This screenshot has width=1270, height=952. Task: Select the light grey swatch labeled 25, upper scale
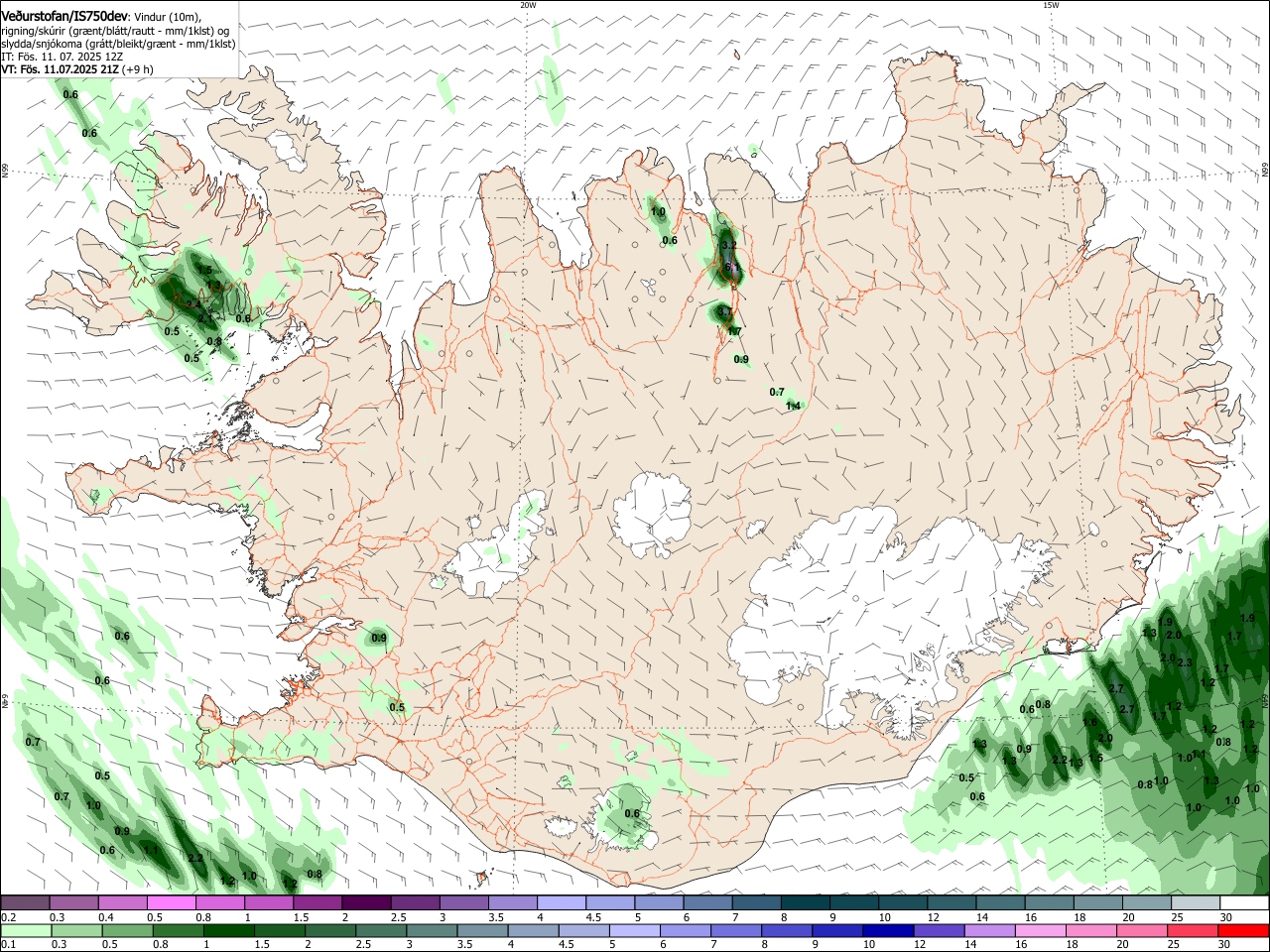coord(1195,902)
